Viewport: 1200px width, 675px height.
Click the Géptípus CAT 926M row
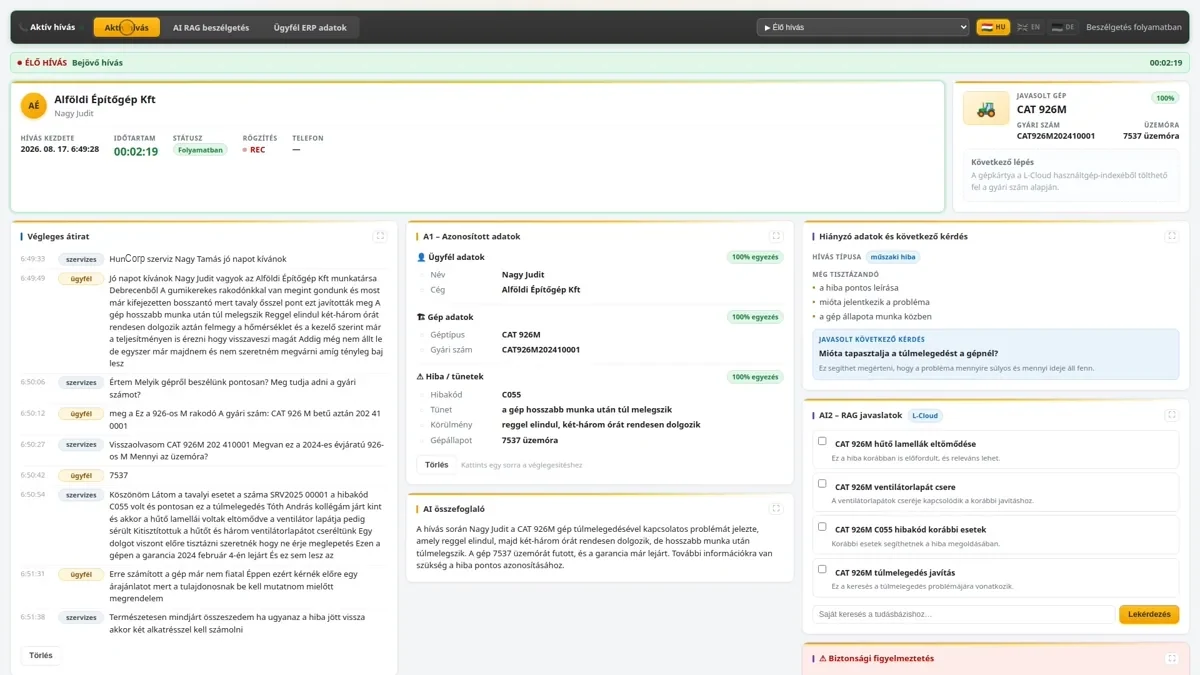coord(600,335)
